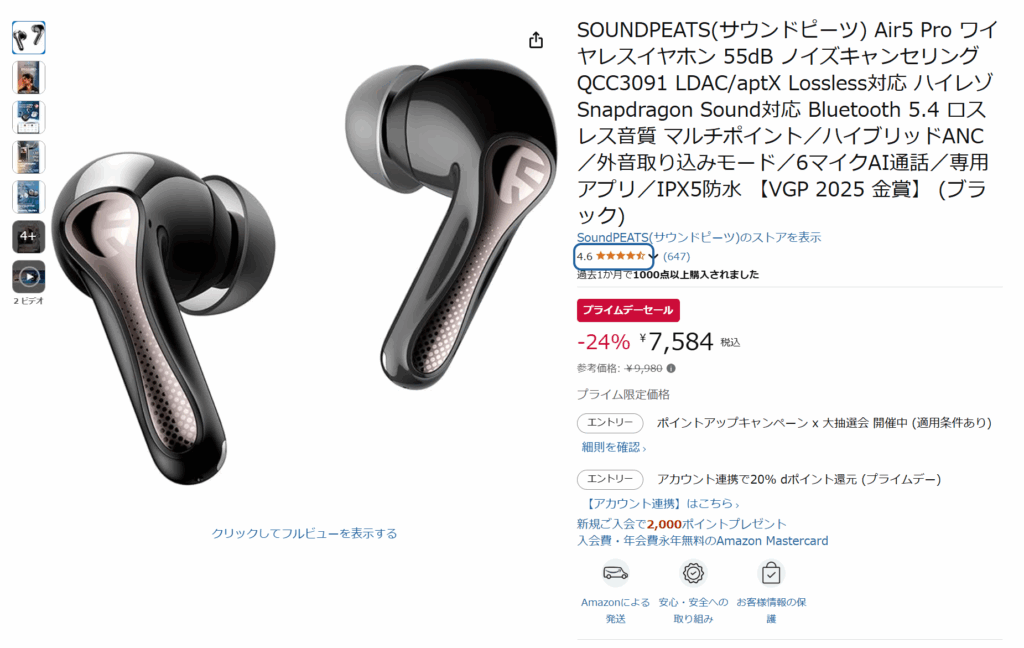Open the video thumbnail with play icon

click(29, 277)
